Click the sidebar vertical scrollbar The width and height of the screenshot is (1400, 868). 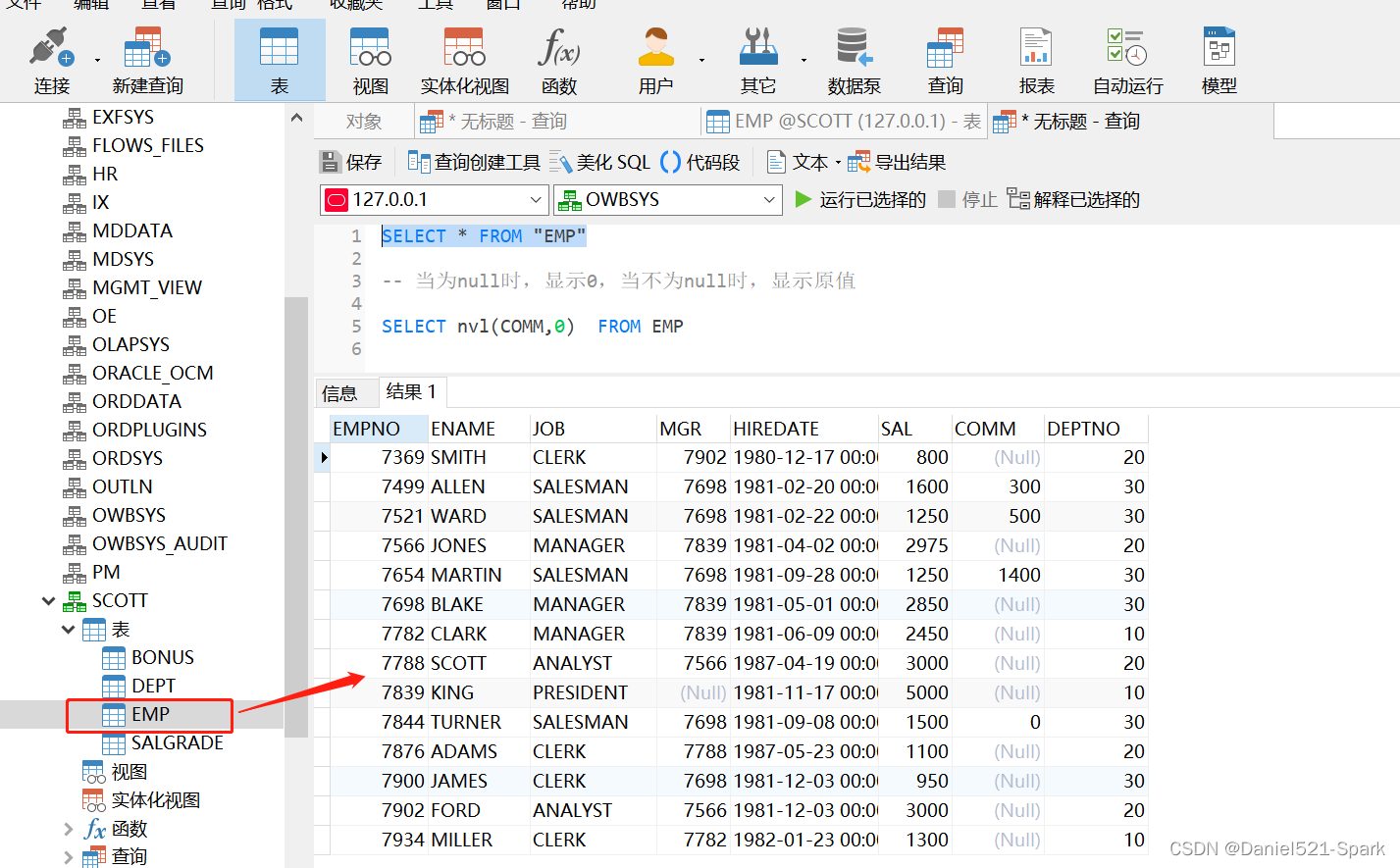coord(296,515)
